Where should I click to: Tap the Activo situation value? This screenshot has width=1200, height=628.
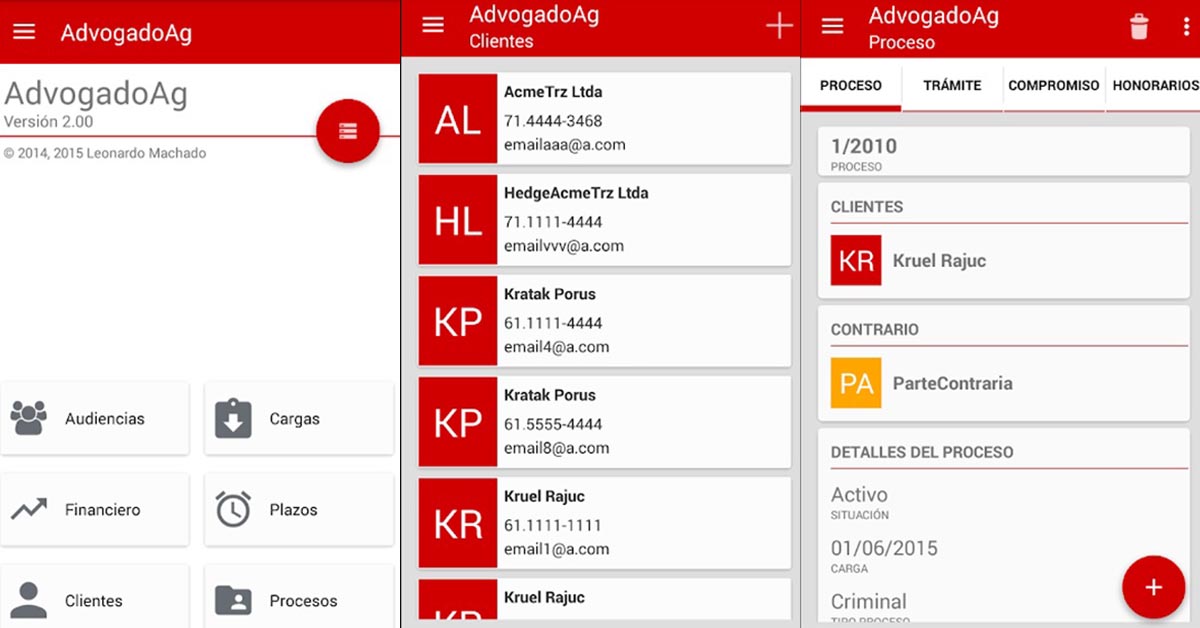tap(859, 494)
